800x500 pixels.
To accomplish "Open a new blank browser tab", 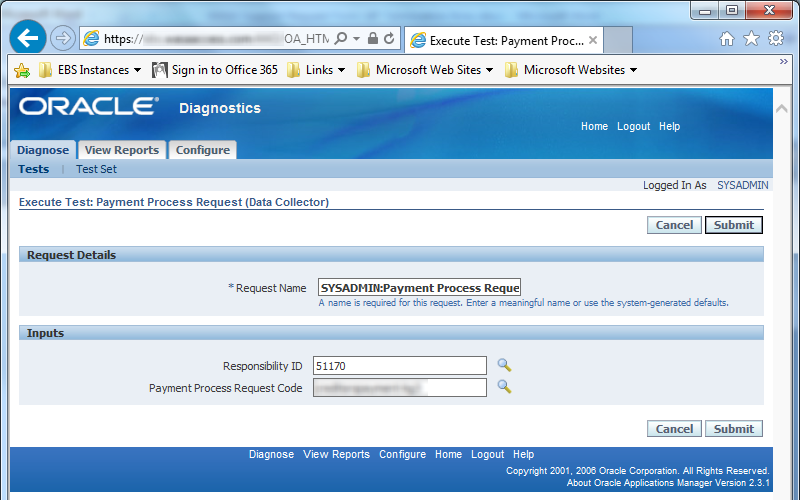I will click(x=618, y=40).
